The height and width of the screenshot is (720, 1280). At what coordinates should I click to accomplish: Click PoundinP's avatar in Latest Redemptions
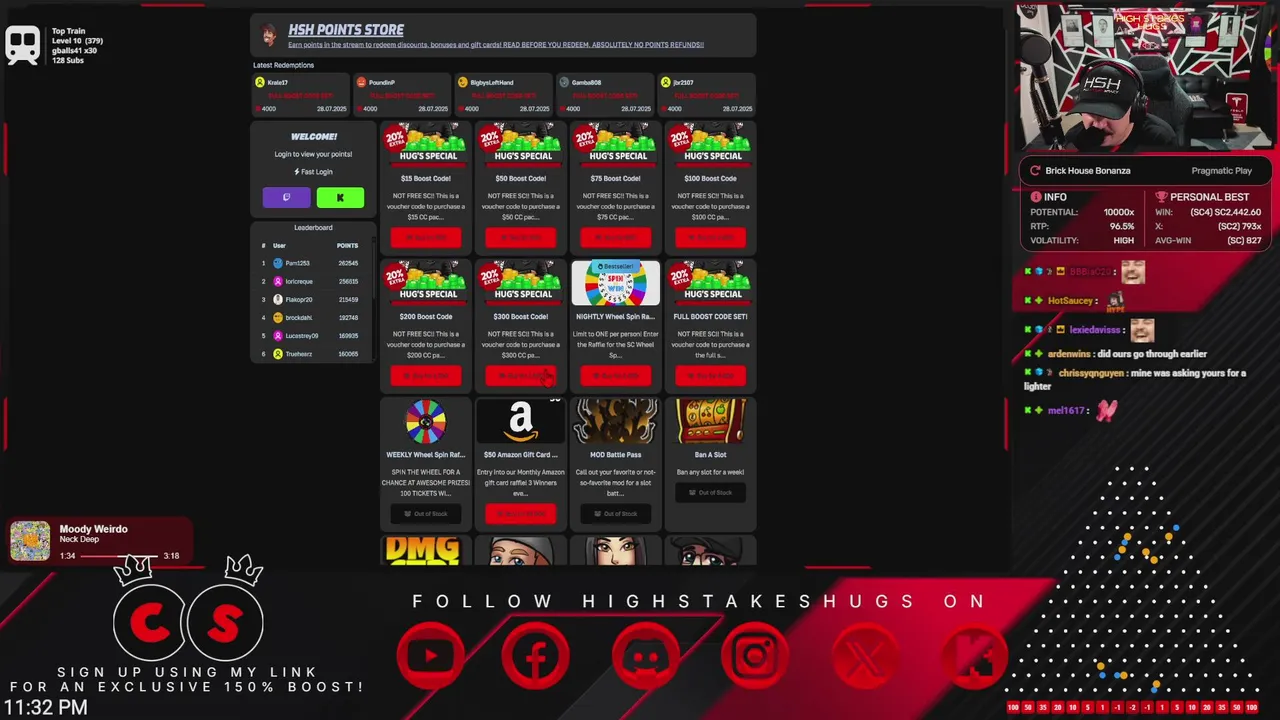361,82
